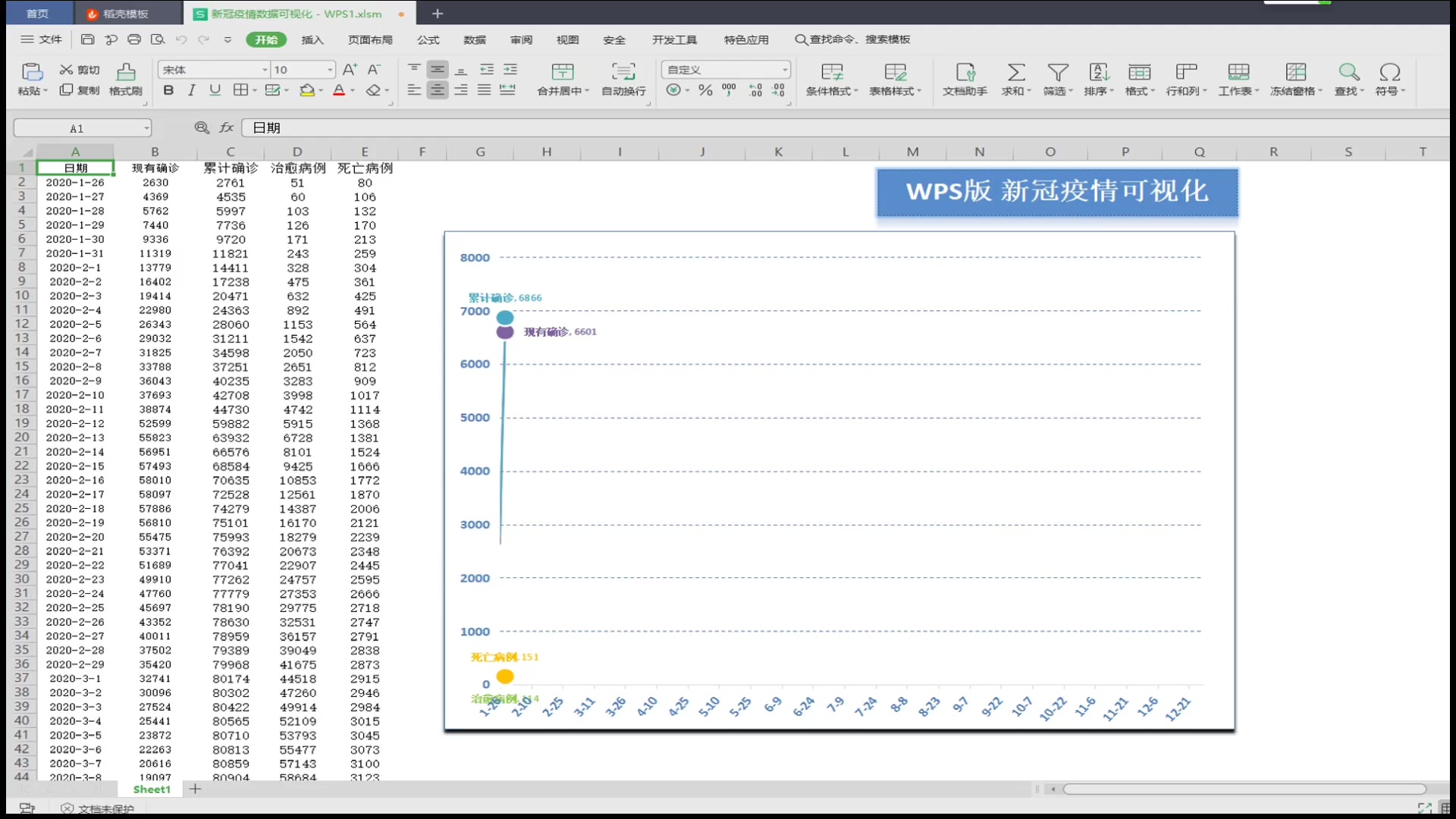
Task: Click the fill color bucket swatch
Action: coord(307,90)
